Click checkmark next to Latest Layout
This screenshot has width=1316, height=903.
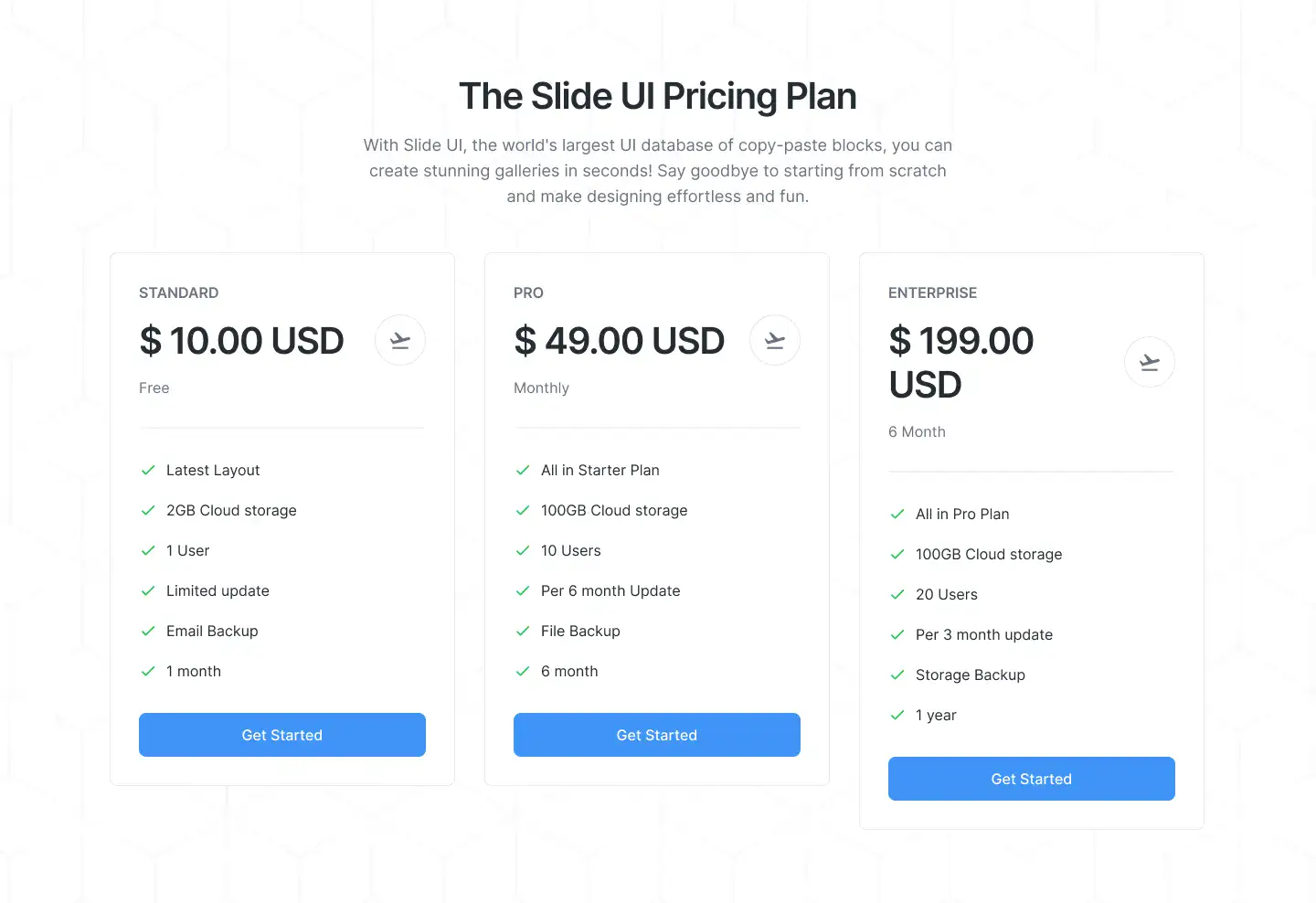pos(148,470)
